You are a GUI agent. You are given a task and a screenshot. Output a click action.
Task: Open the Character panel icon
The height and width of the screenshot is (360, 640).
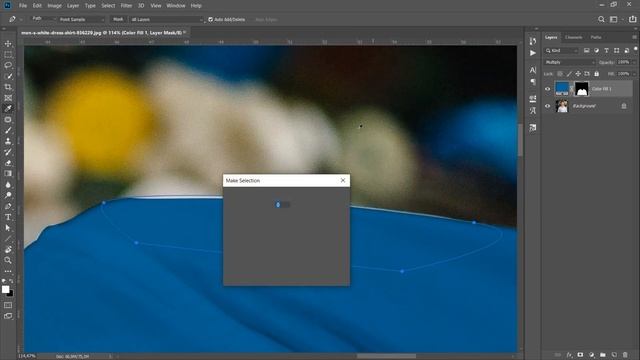(x=533, y=70)
